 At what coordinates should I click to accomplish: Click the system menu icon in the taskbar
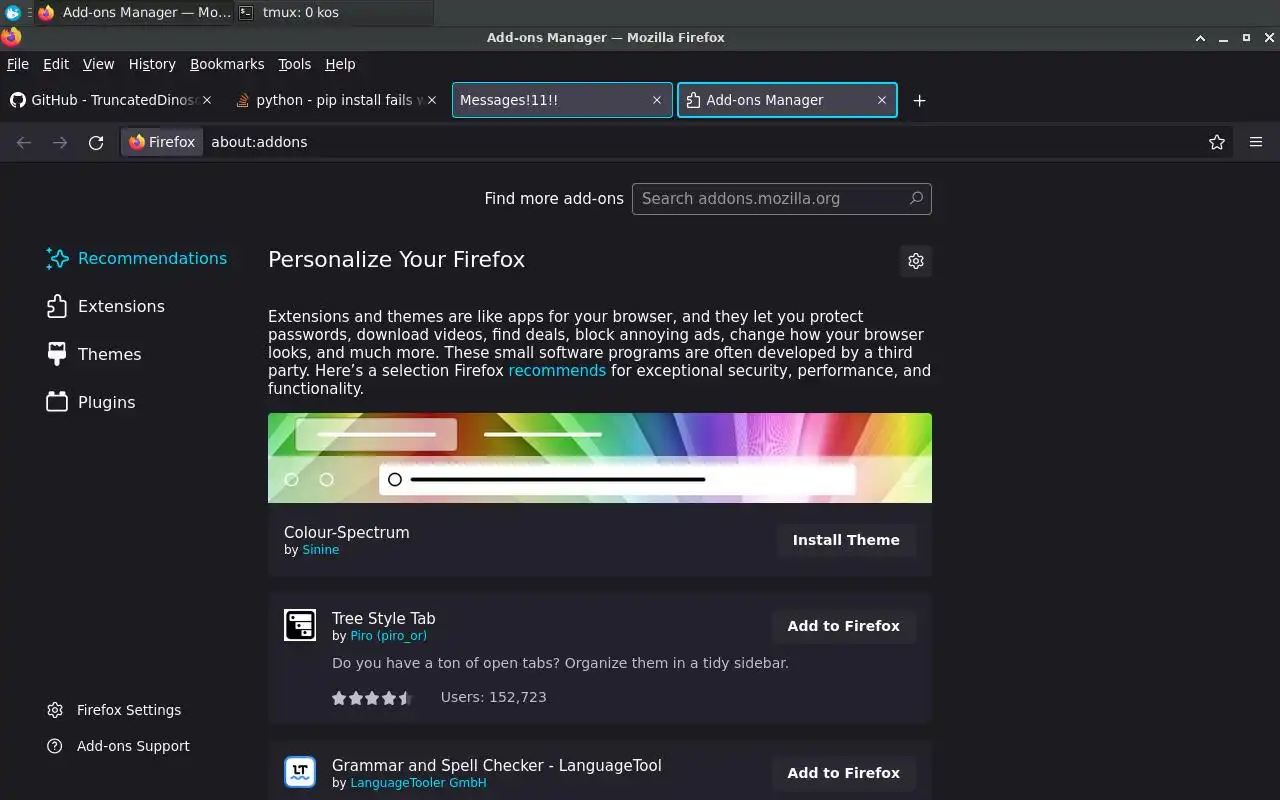click(x=13, y=13)
